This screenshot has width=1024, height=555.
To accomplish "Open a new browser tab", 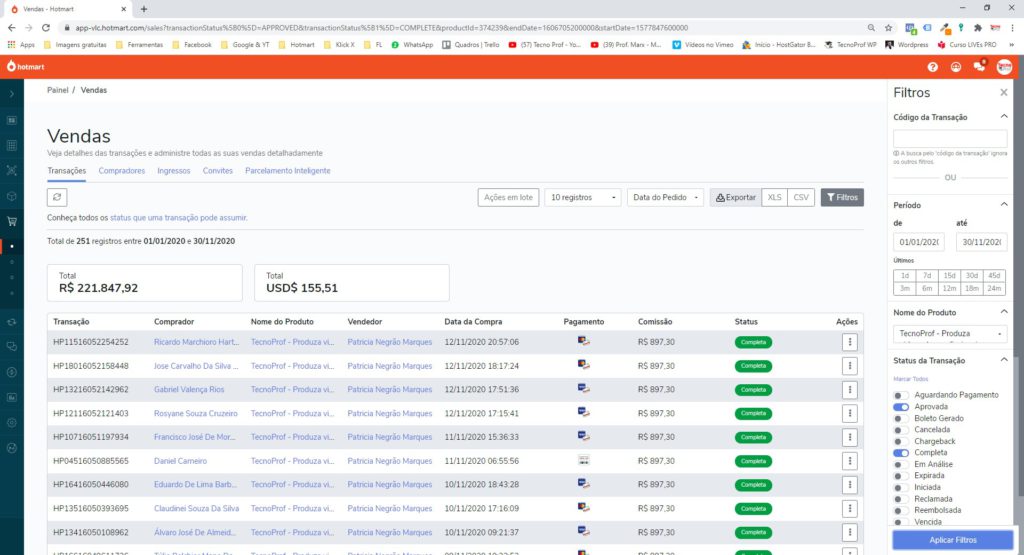I will click(144, 9).
